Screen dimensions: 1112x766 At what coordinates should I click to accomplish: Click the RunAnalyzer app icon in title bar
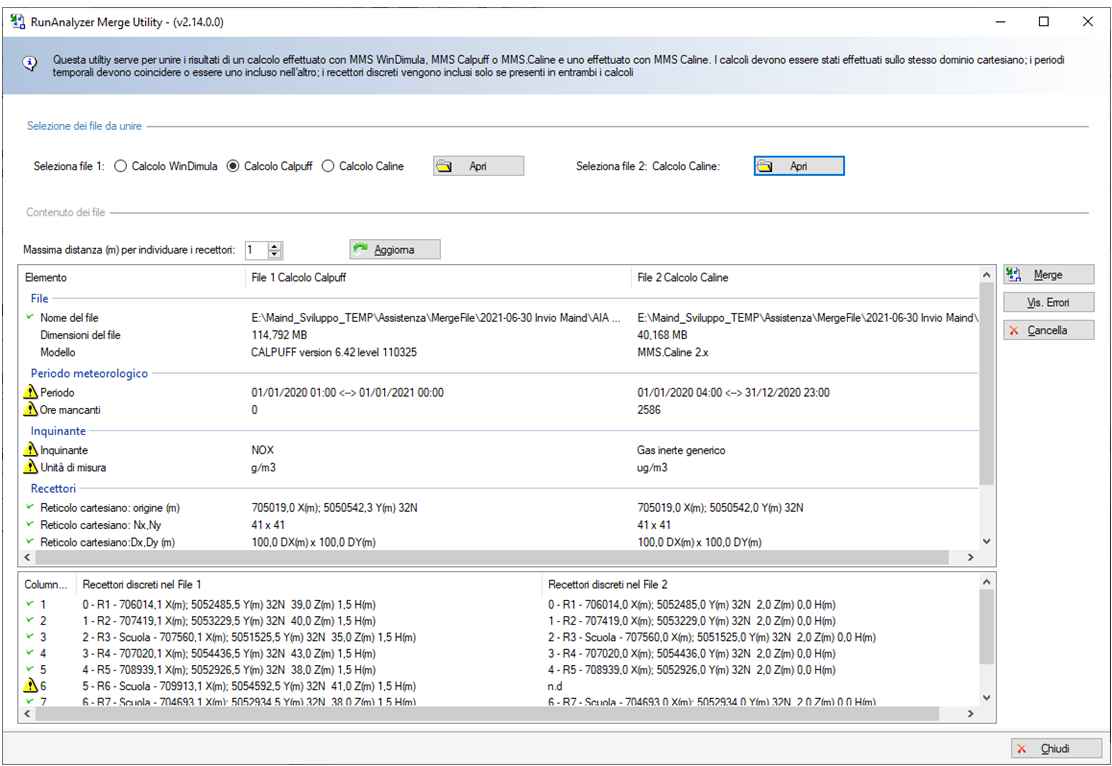click(18, 21)
